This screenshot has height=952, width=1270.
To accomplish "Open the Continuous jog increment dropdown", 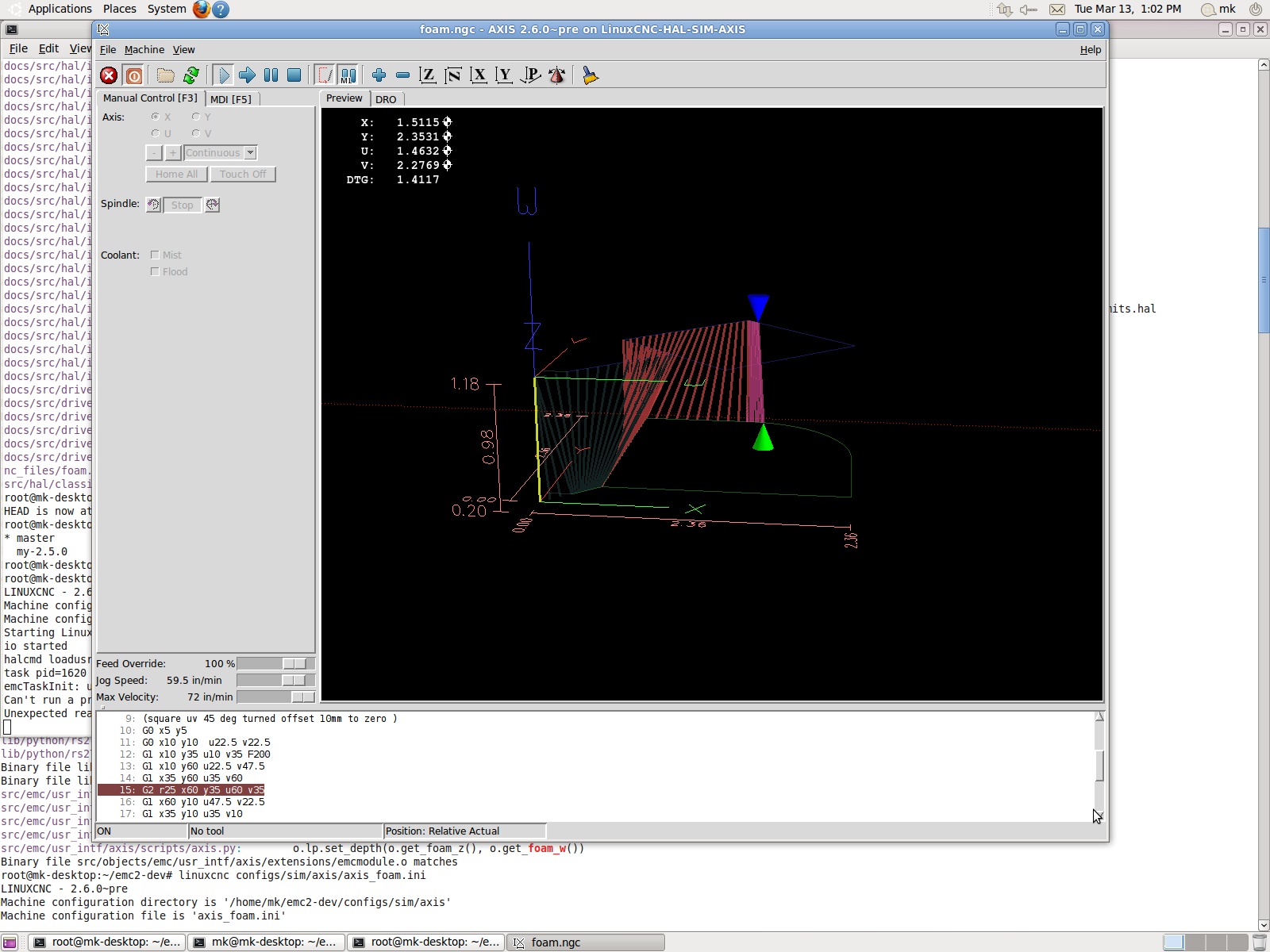I will click(250, 152).
